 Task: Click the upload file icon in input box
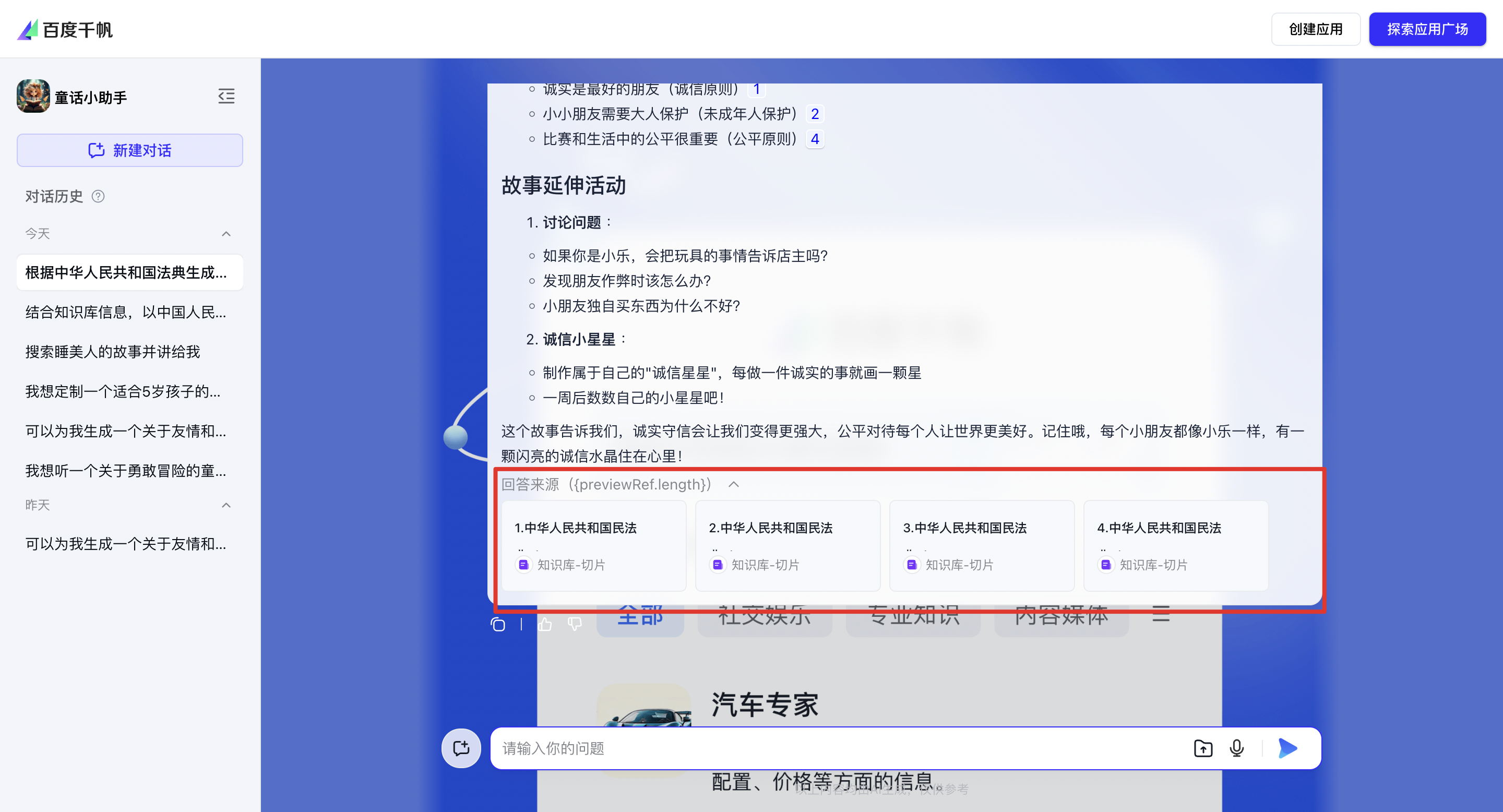1202,748
